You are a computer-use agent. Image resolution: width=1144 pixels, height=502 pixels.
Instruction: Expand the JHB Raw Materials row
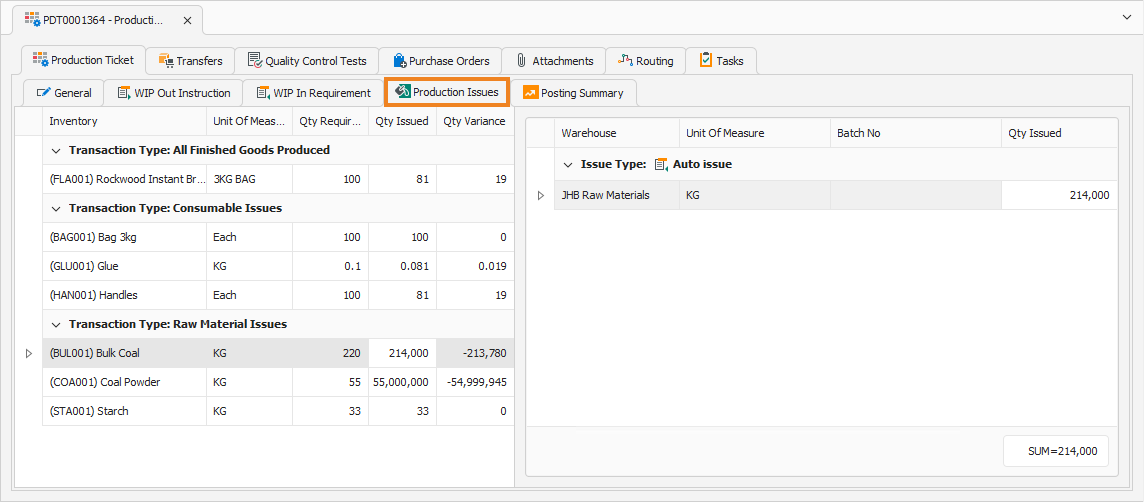click(541, 196)
